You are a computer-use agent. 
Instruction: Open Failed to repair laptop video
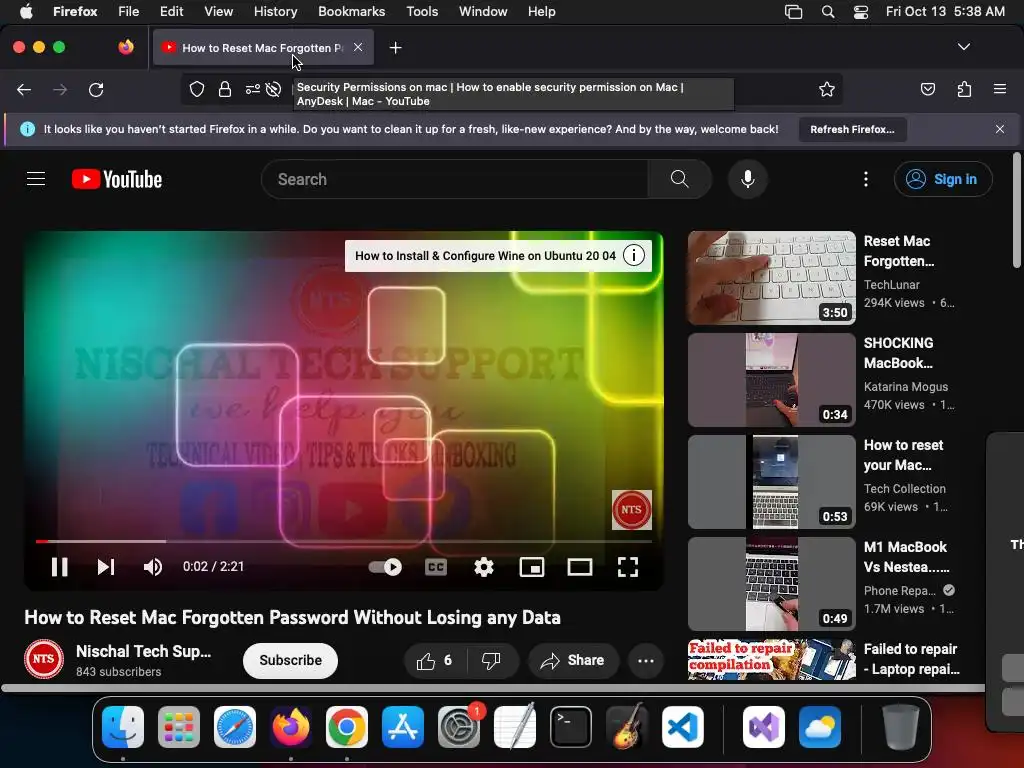771,660
